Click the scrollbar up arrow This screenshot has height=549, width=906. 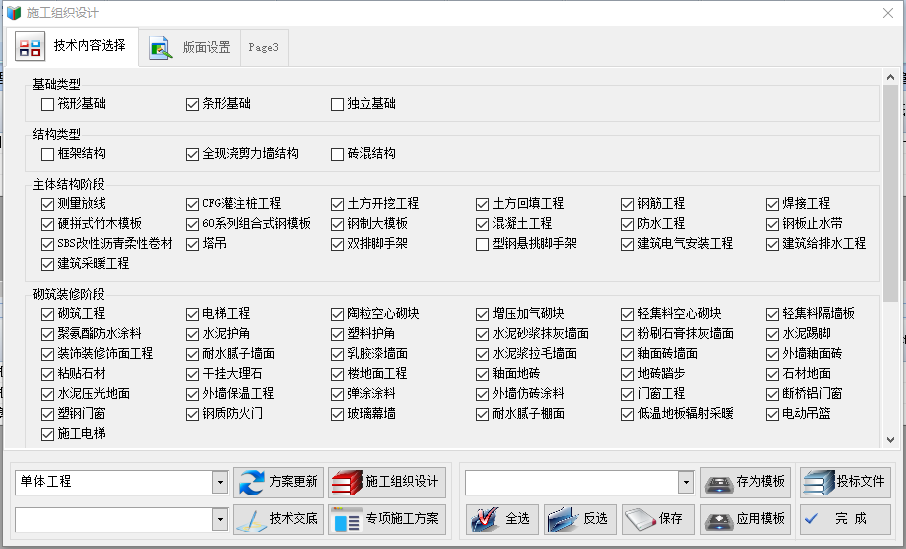point(890,77)
